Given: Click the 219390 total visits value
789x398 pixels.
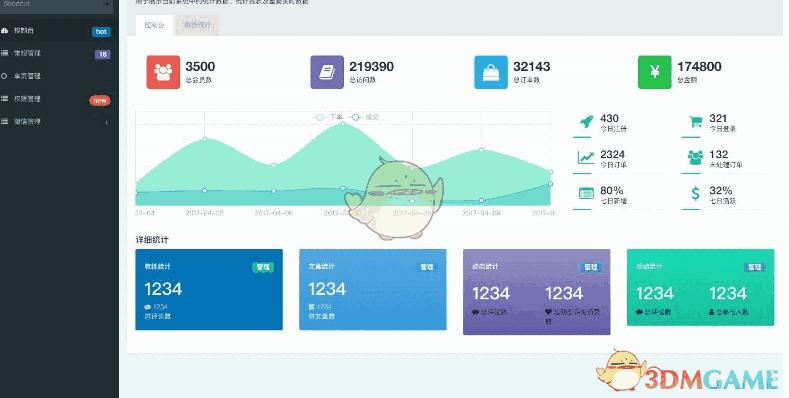Looking at the screenshot, I should click(x=372, y=66).
